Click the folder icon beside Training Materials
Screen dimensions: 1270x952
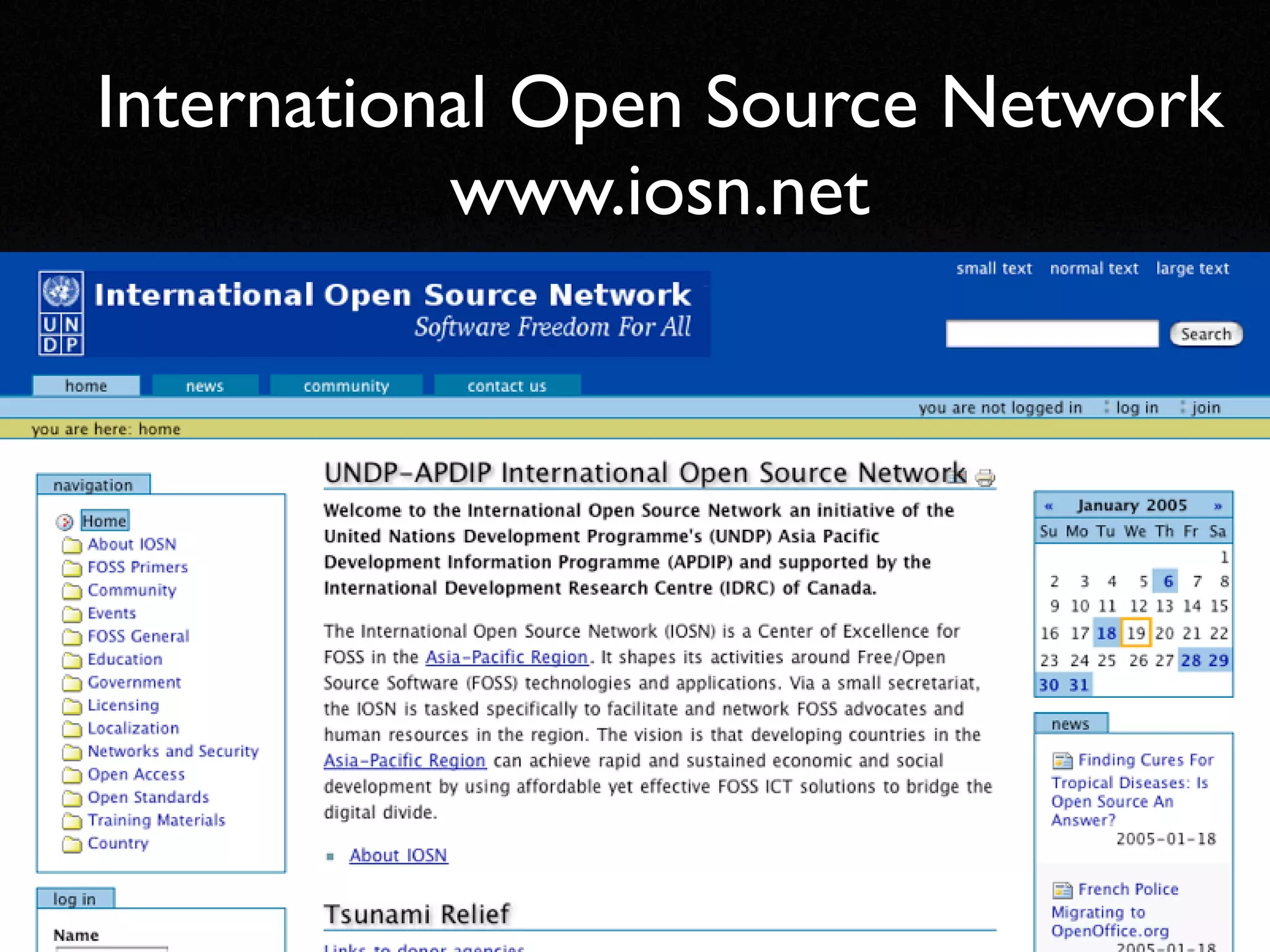pyautogui.click(x=72, y=821)
